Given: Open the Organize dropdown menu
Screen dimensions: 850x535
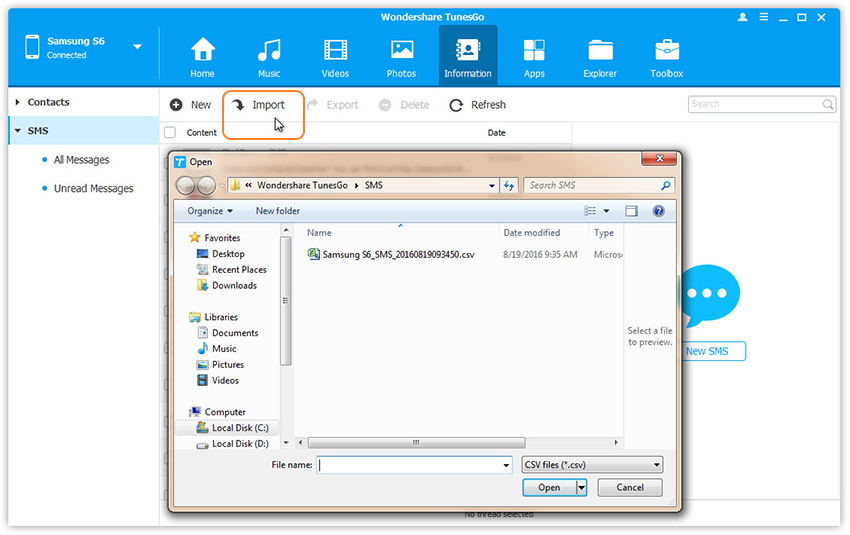Looking at the screenshot, I should [x=210, y=211].
